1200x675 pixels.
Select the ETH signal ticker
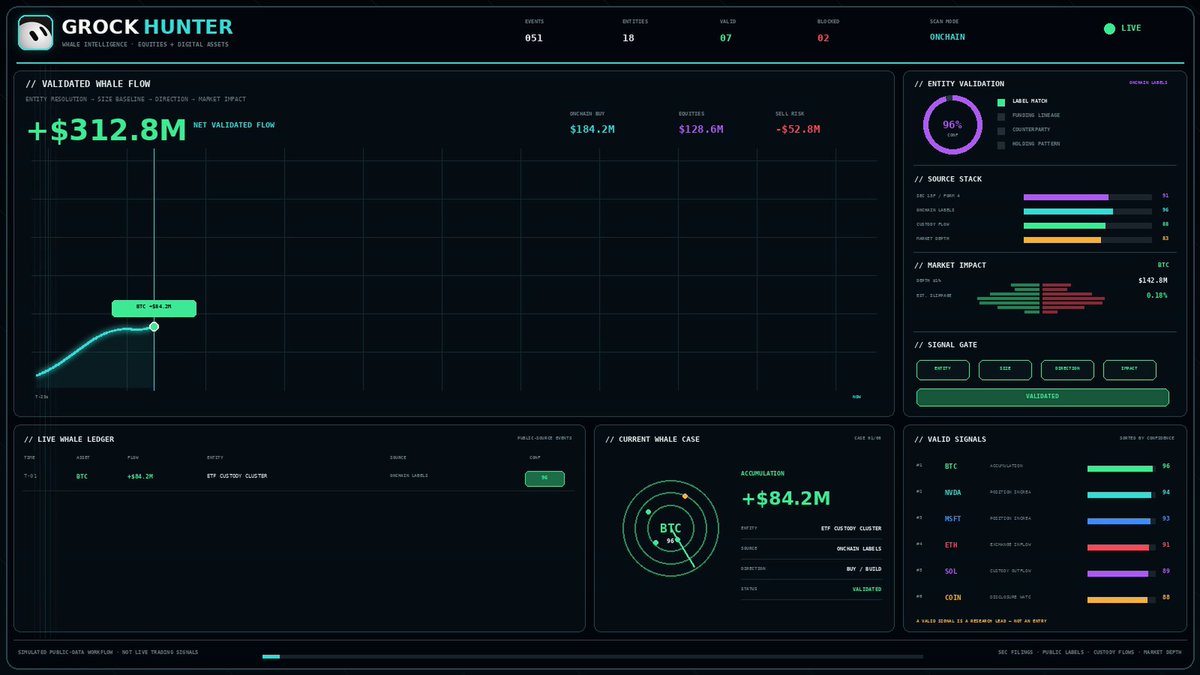click(951, 545)
